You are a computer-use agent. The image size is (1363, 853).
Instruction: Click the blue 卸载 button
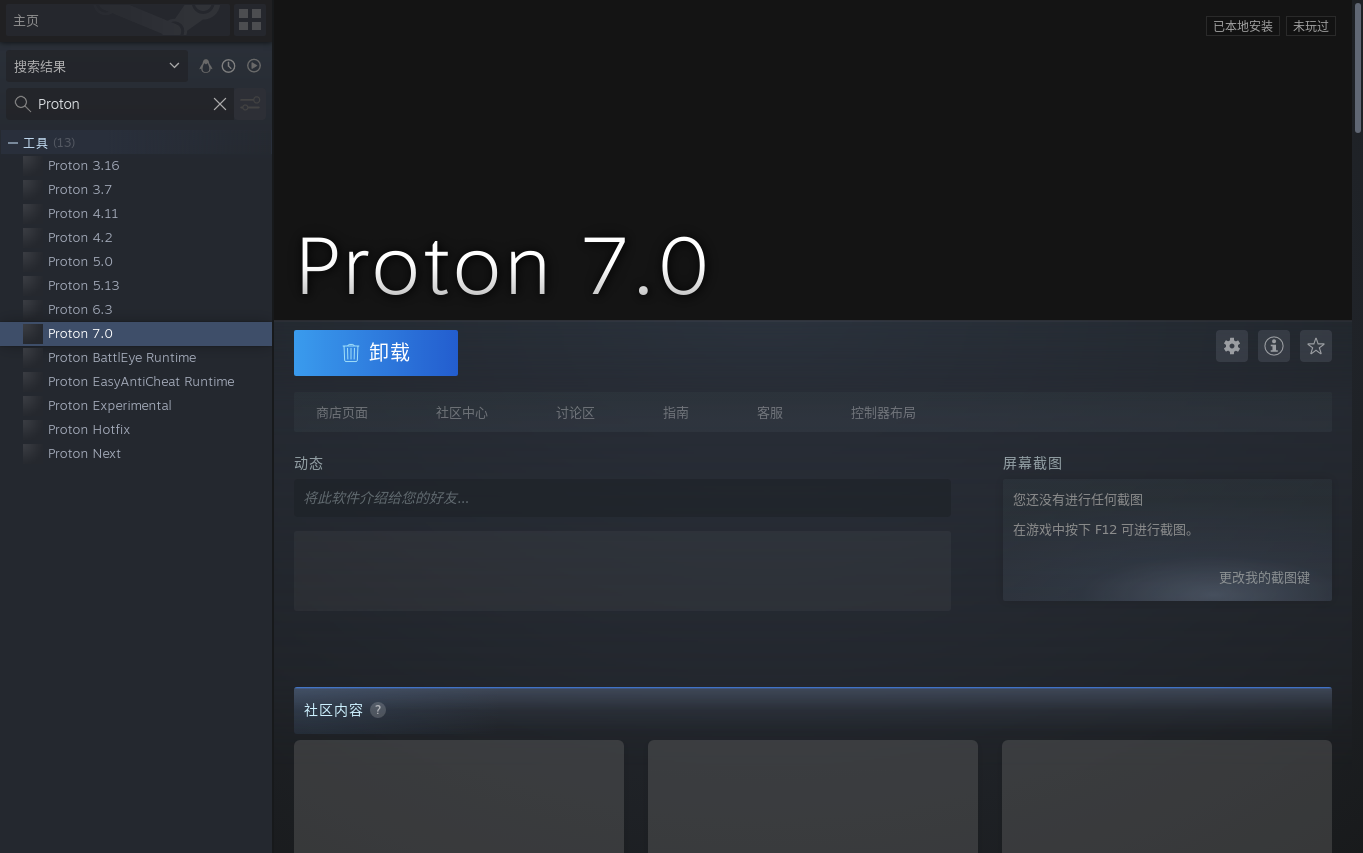pyautogui.click(x=376, y=353)
